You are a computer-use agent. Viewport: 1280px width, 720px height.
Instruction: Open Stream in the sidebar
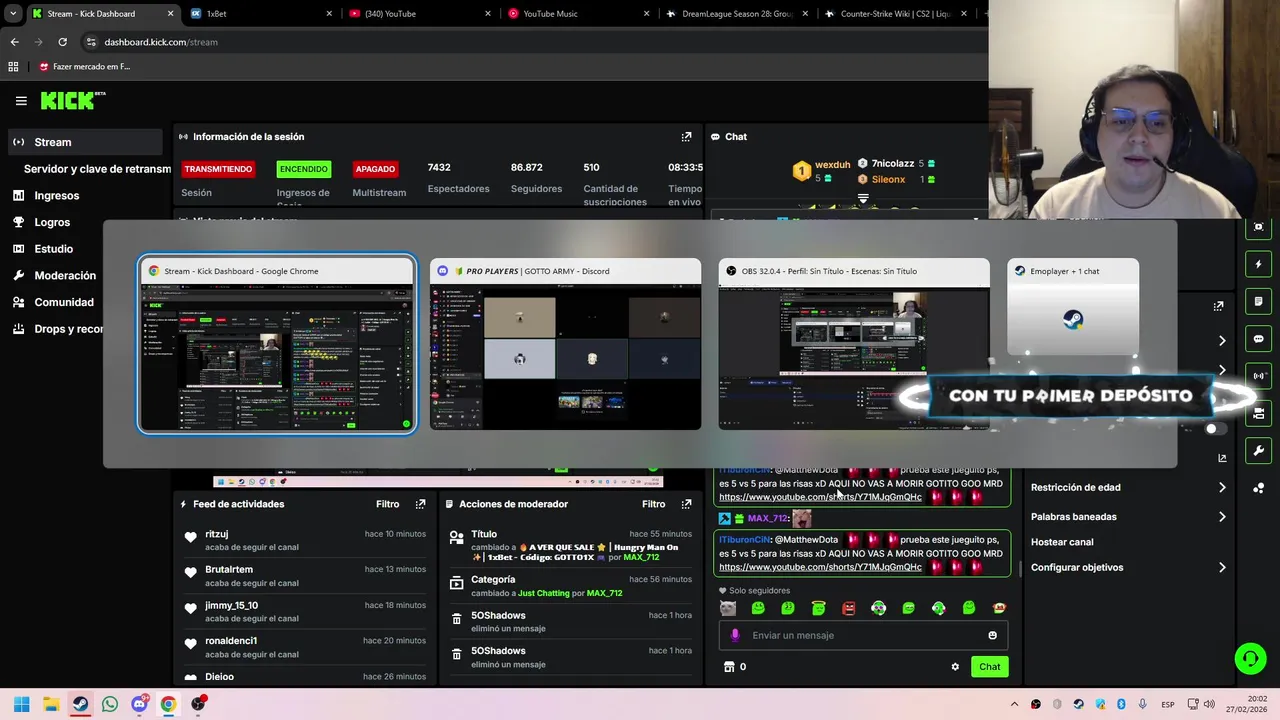point(84,142)
